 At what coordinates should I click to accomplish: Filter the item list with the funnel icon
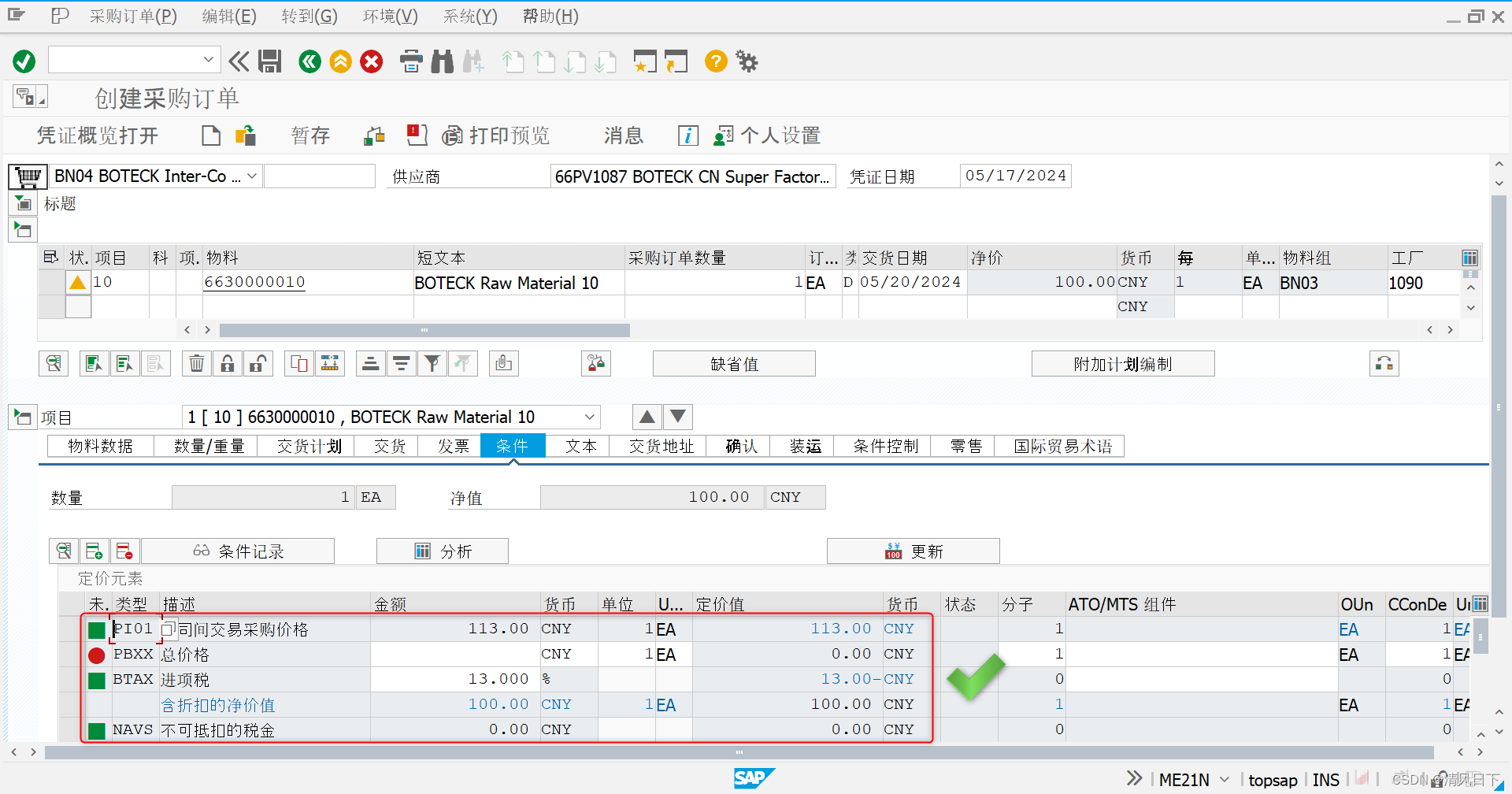click(x=432, y=363)
